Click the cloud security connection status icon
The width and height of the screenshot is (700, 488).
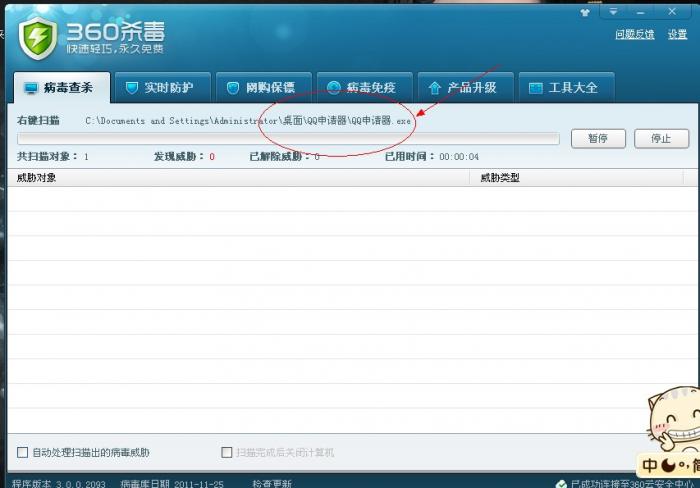[561, 484]
